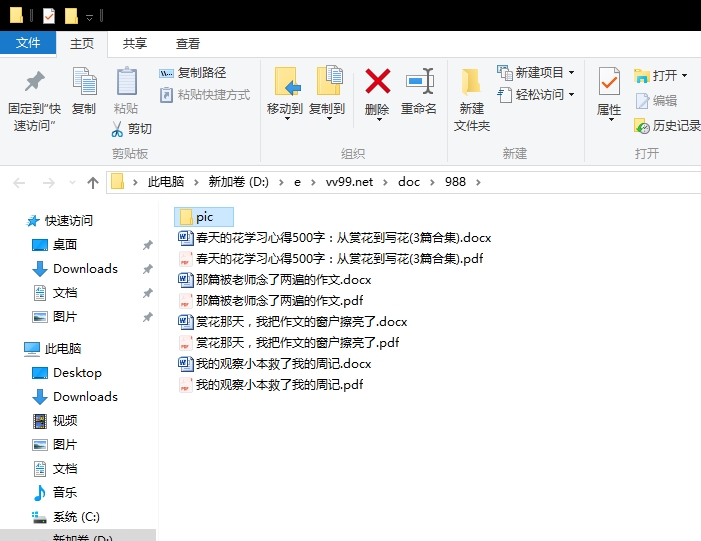Select 赏花那天，我把作文的窗户擦亮了.docx
The width and height of the screenshot is (701, 541).
(292, 321)
